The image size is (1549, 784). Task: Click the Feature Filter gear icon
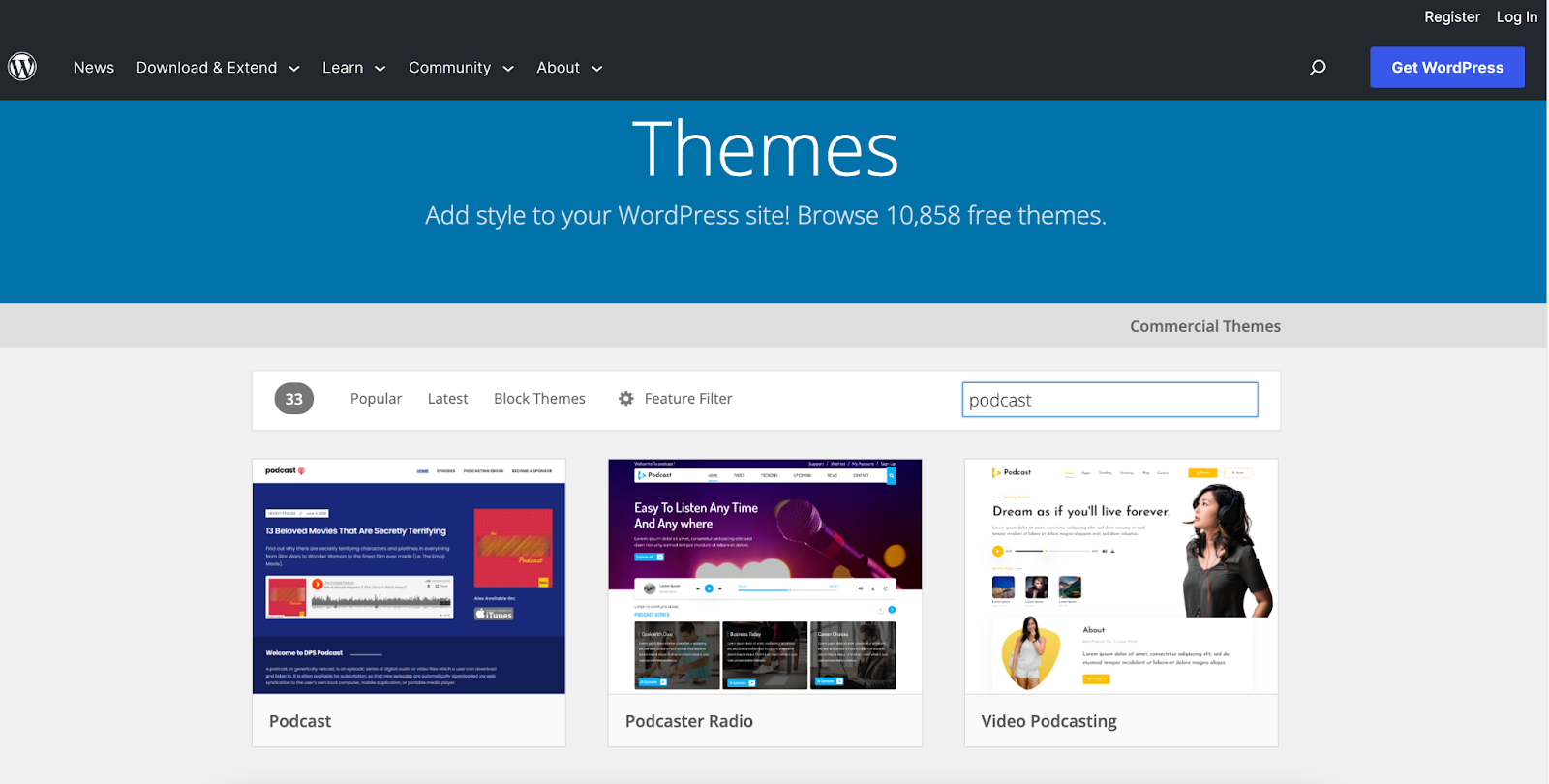coord(626,399)
